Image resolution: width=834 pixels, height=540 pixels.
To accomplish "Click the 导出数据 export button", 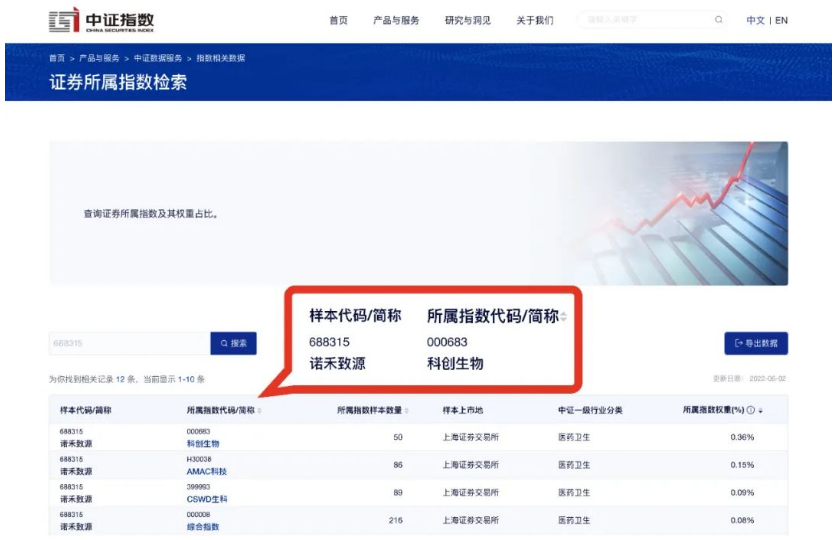I will pyautogui.click(x=756, y=343).
